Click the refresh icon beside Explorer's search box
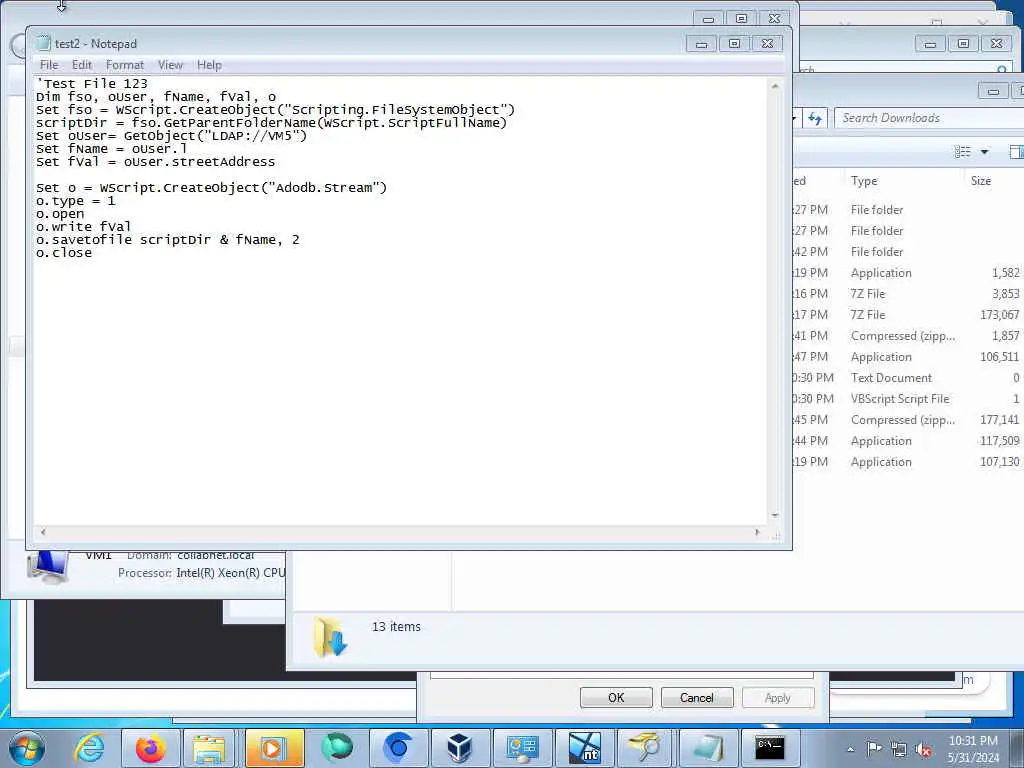The width and height of the screenshot is (1024, 768). pyautogui.click(x=815, y=118)
